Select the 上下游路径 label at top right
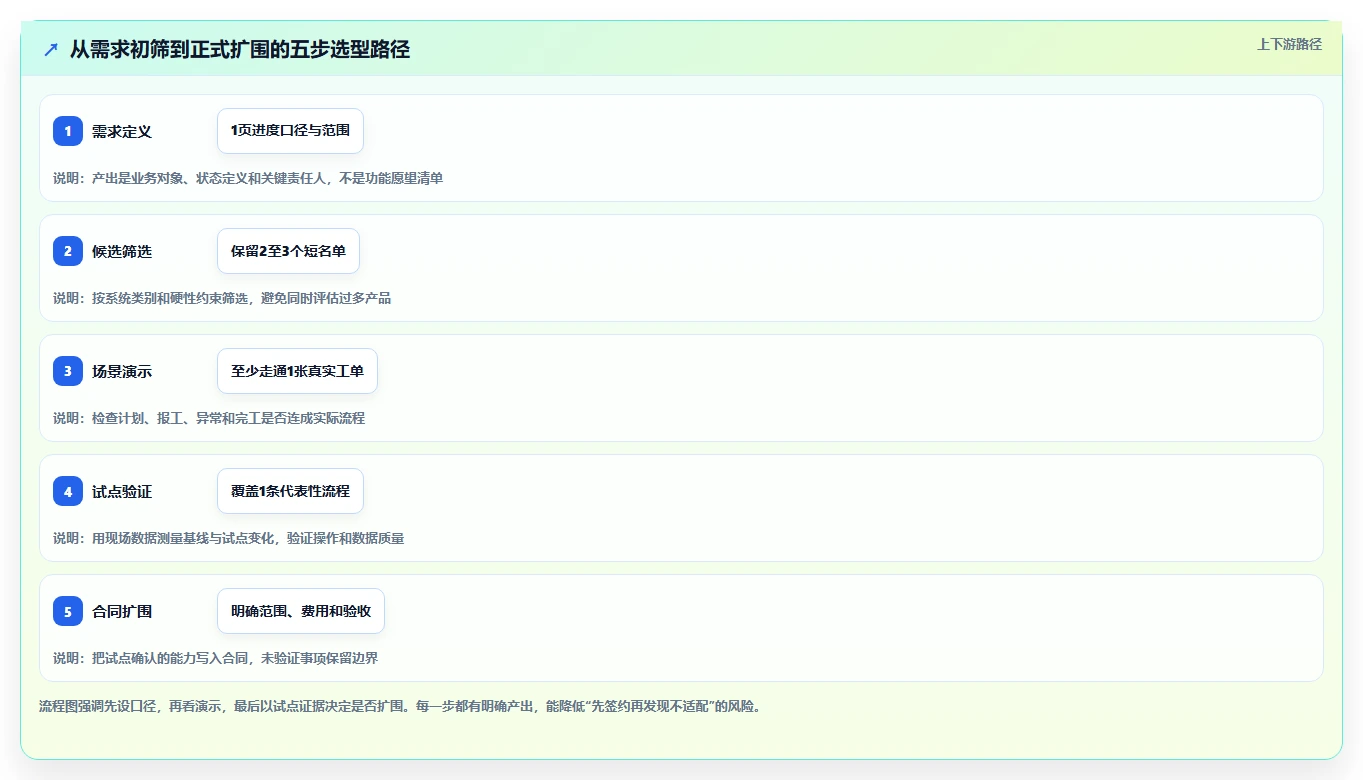 point(1289,44)
